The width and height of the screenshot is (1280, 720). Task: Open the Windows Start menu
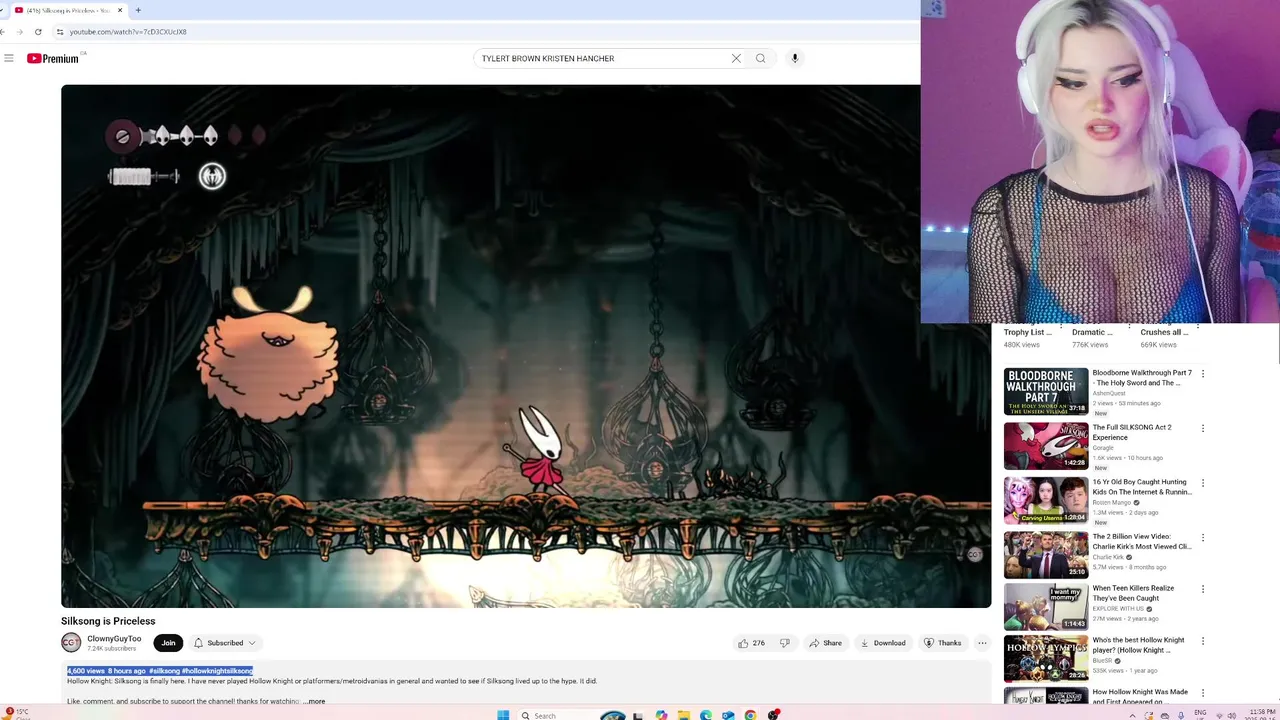(503, 715)
